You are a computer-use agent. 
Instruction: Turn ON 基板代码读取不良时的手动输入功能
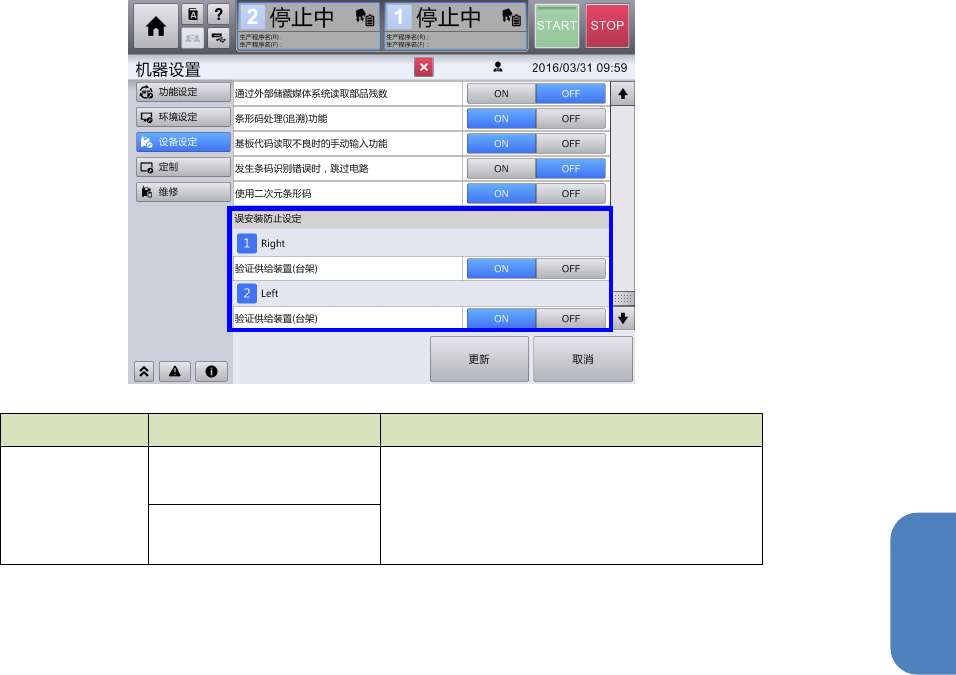(501, 144)
